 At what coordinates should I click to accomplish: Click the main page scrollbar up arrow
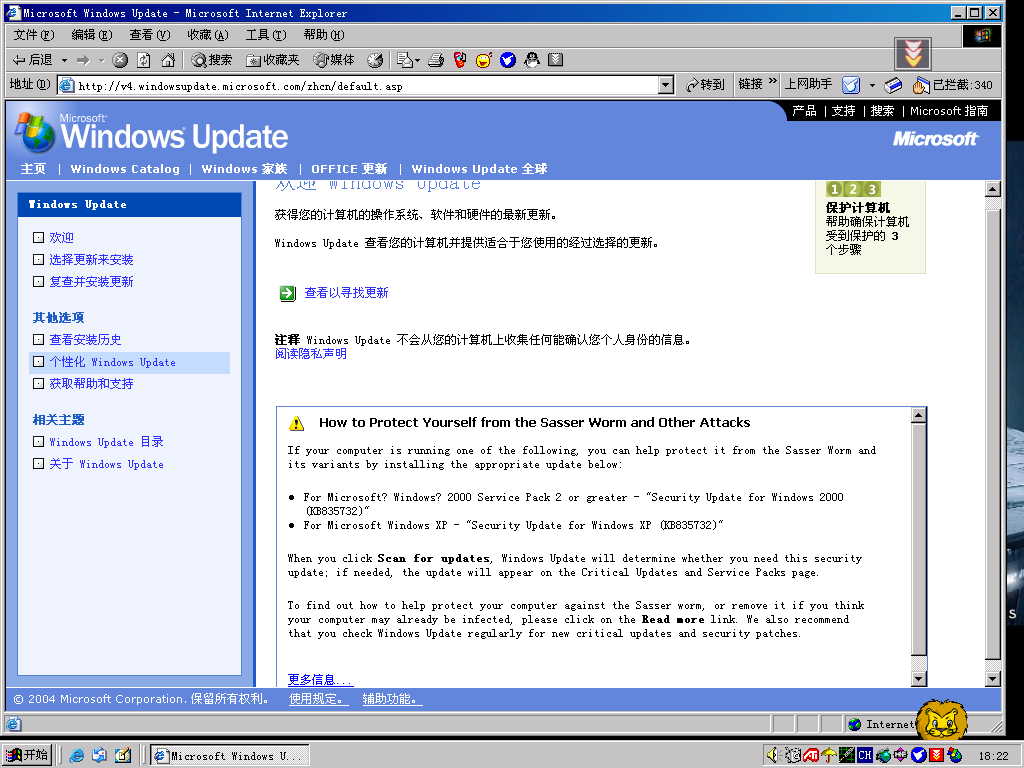click(x=993, y=189)
